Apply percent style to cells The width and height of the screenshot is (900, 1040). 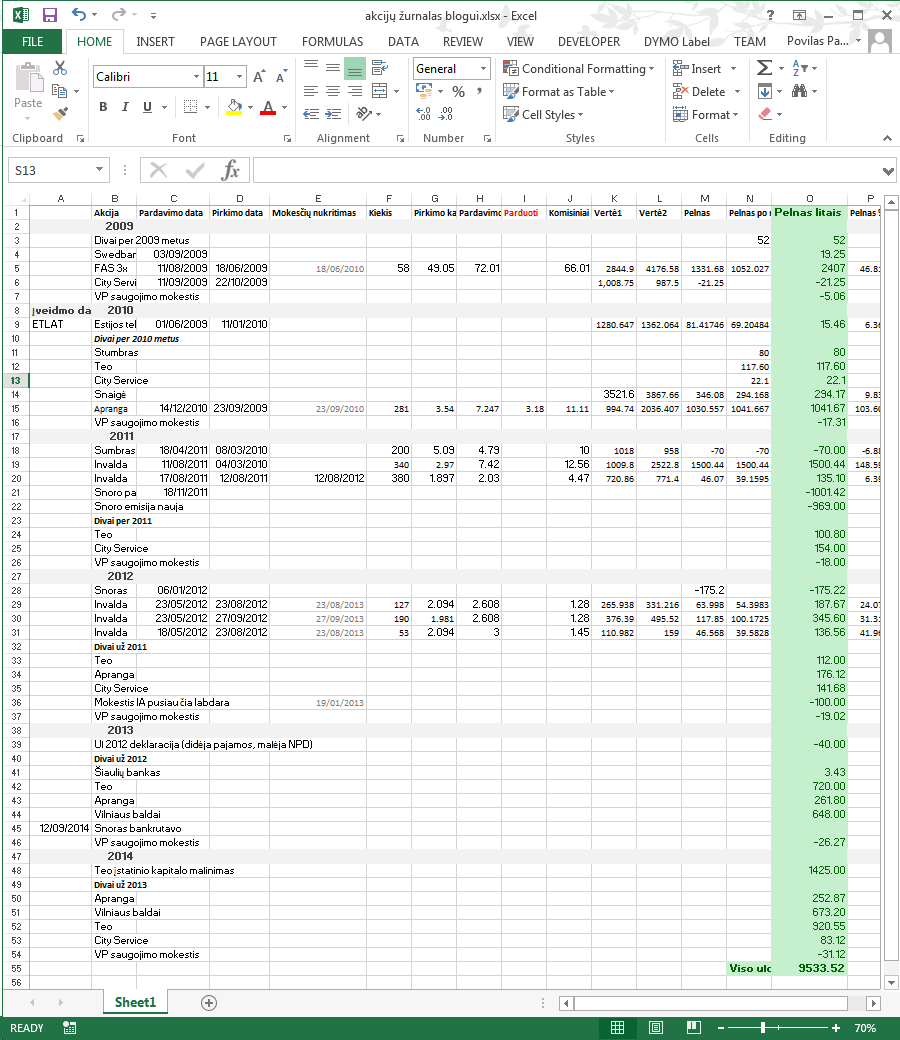[x=458, y=92]
